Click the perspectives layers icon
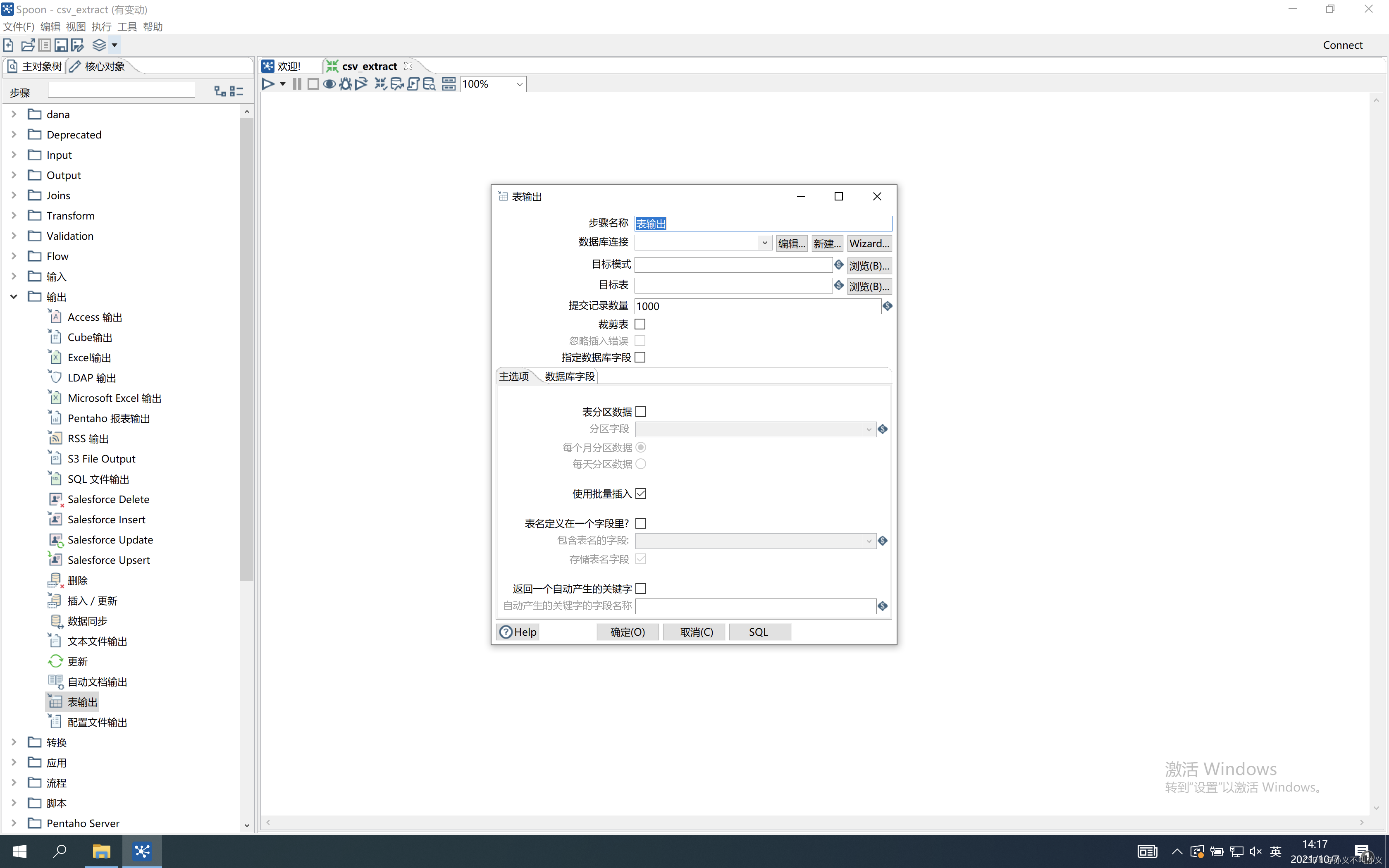This screenshot has width=1389, height=868. pos(99,45)
